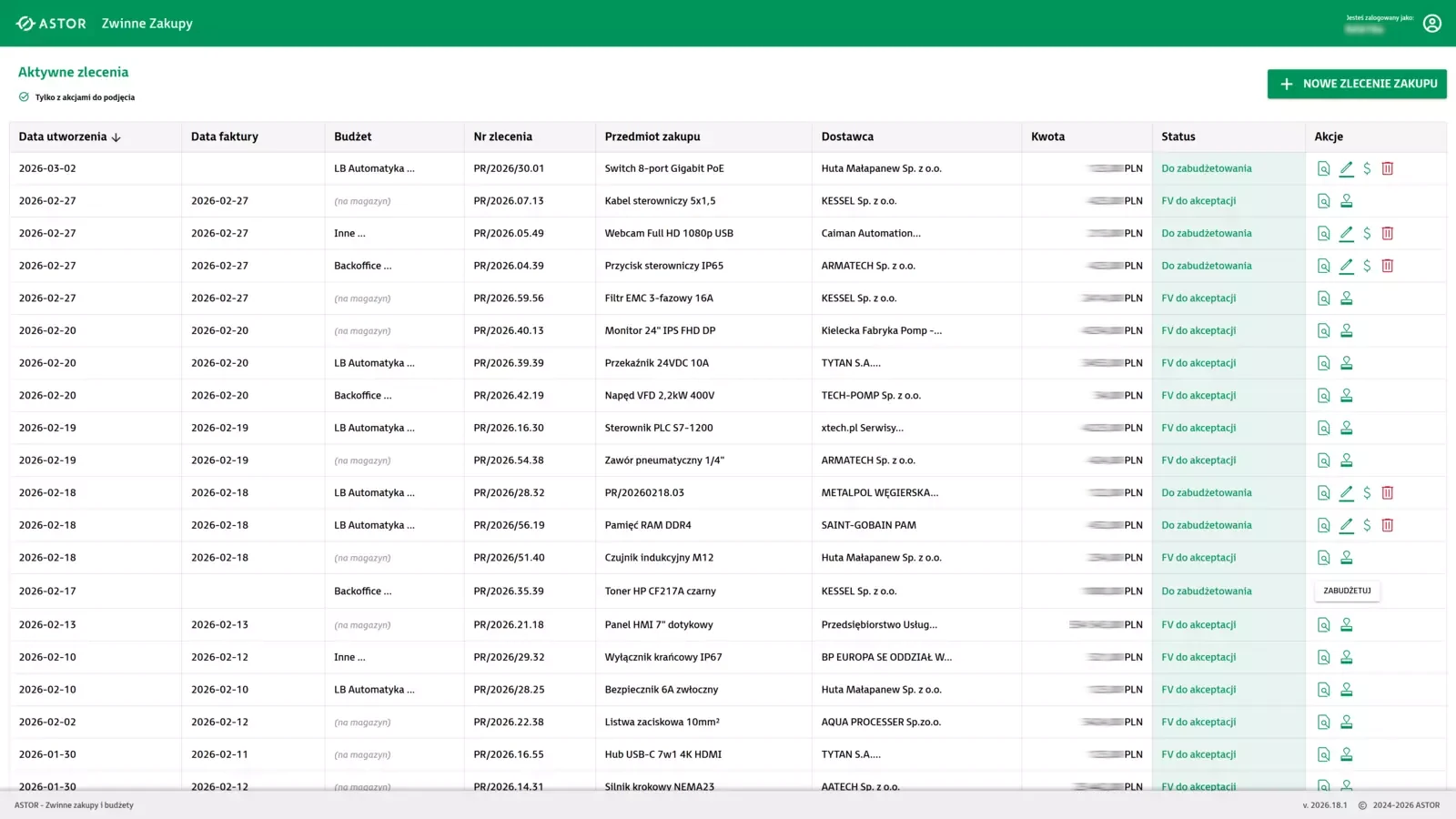1456x819 pixels.
Task: Toggle sort direction on Data utworzenia column
Action: (116, 136)
